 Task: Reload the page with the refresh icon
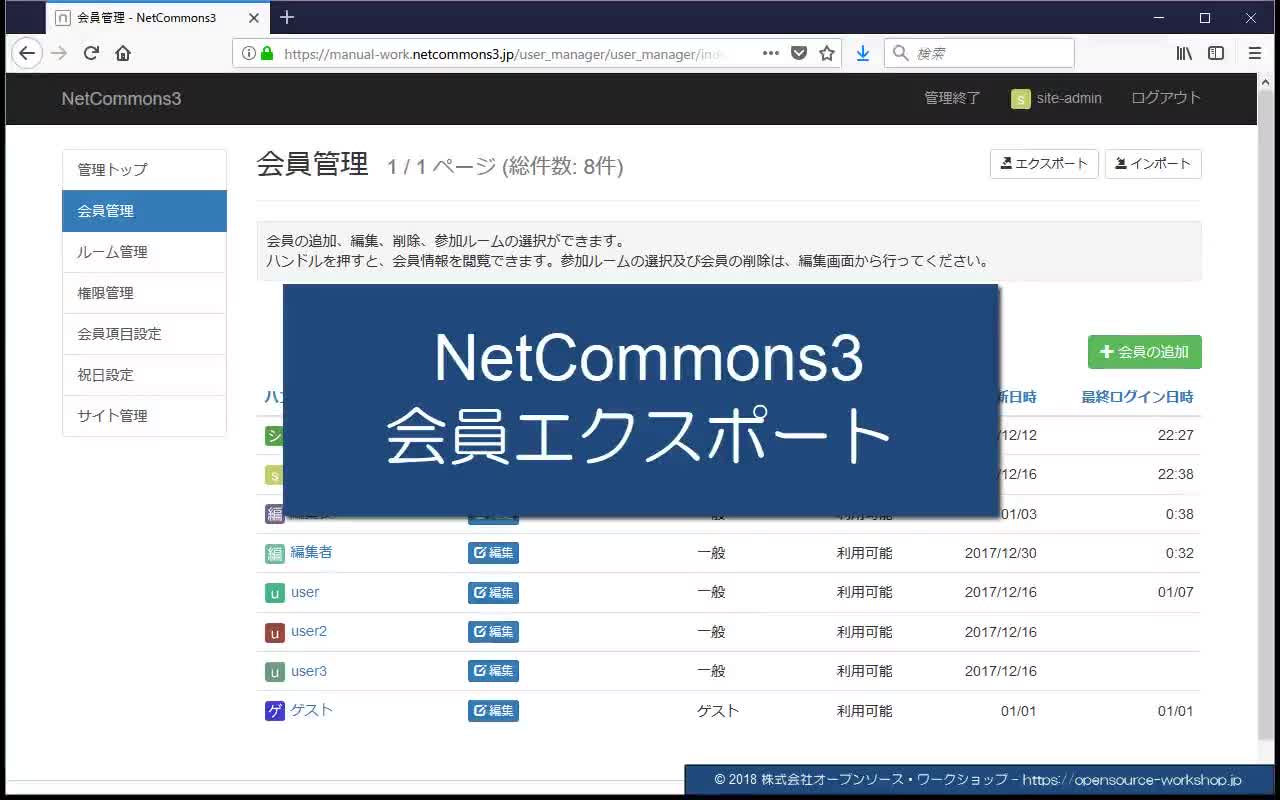tap(91, 54)
